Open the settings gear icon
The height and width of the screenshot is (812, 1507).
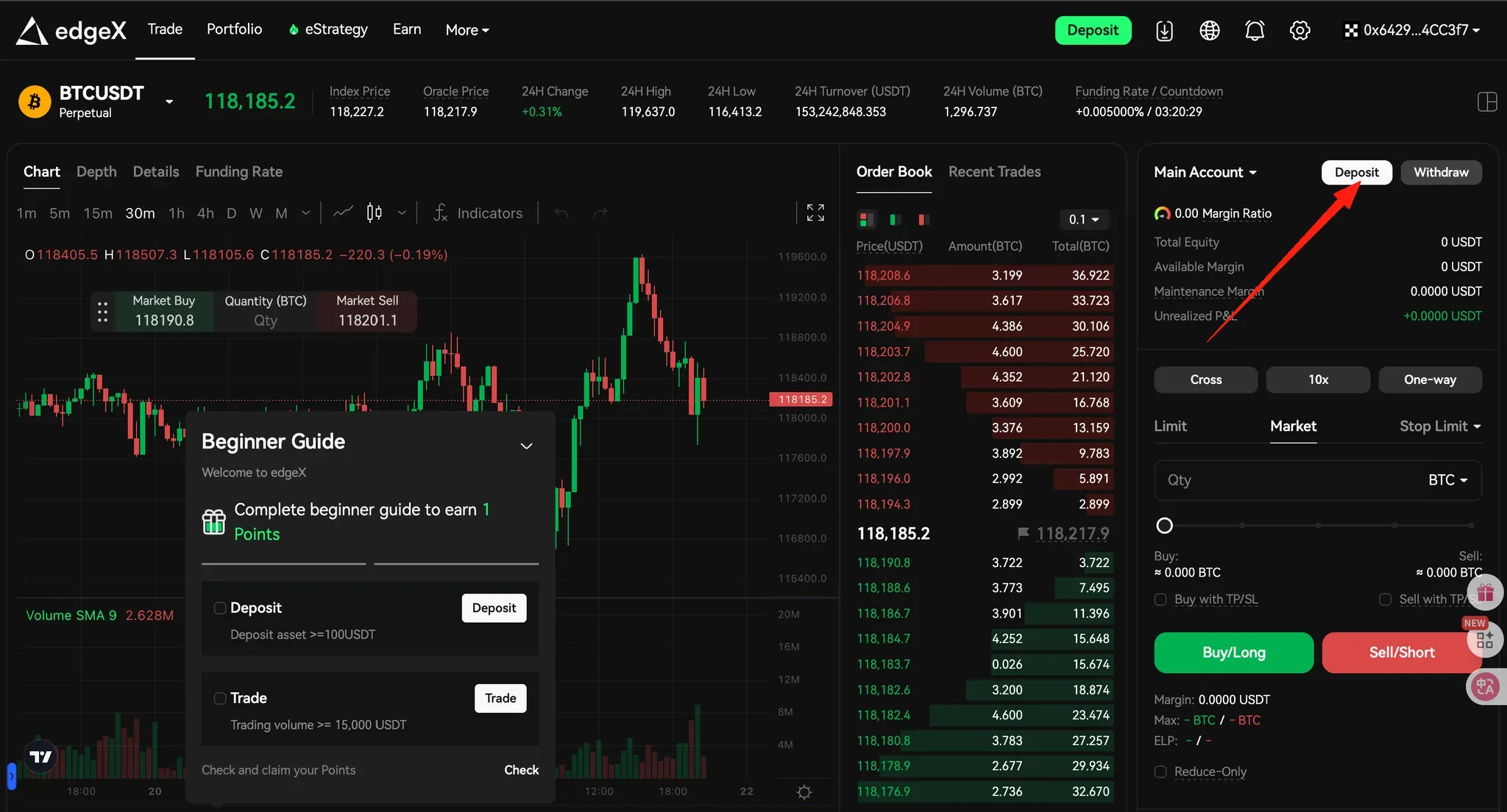click(x=1300, y=30)
